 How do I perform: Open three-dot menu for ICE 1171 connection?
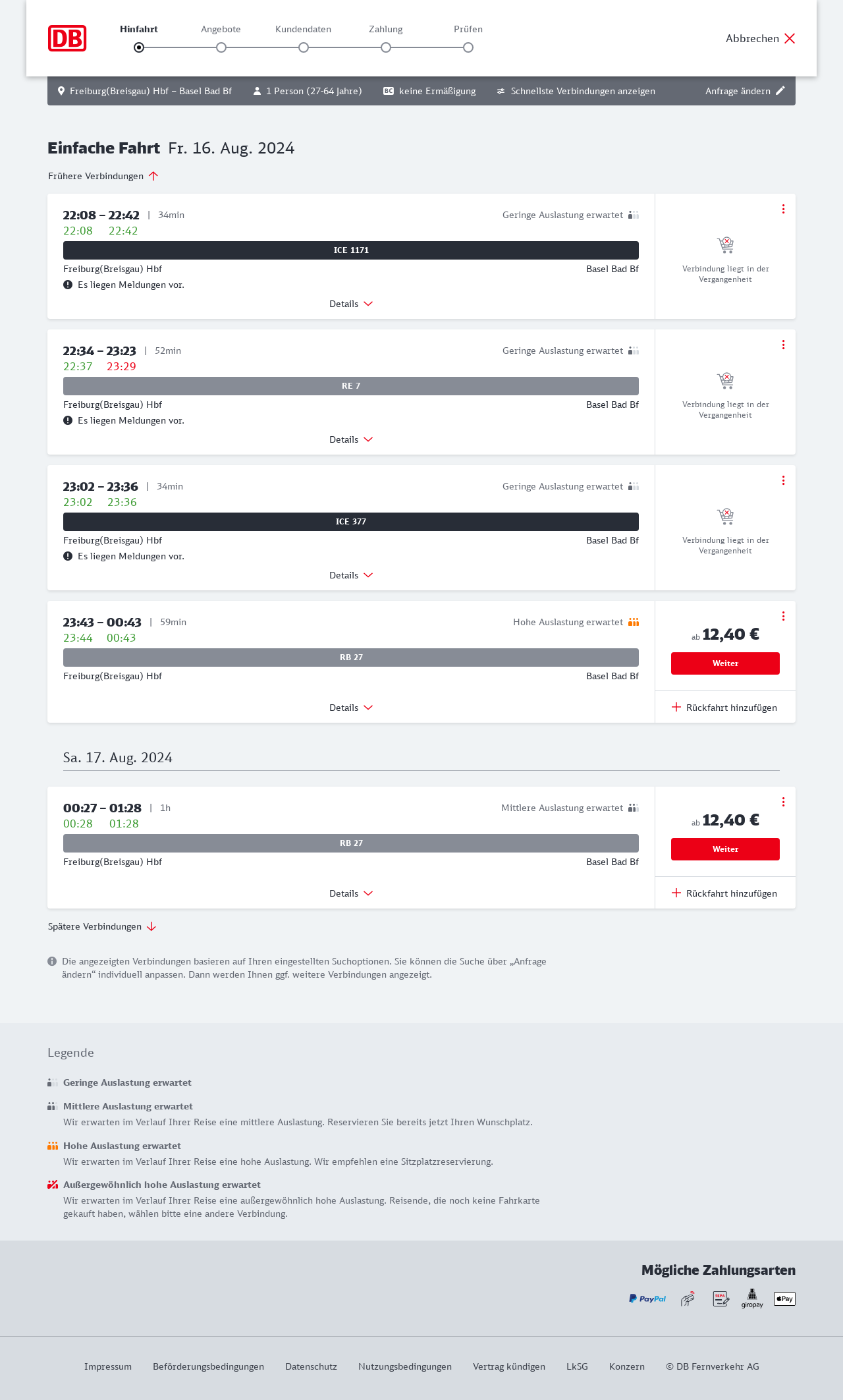point(783,209)
